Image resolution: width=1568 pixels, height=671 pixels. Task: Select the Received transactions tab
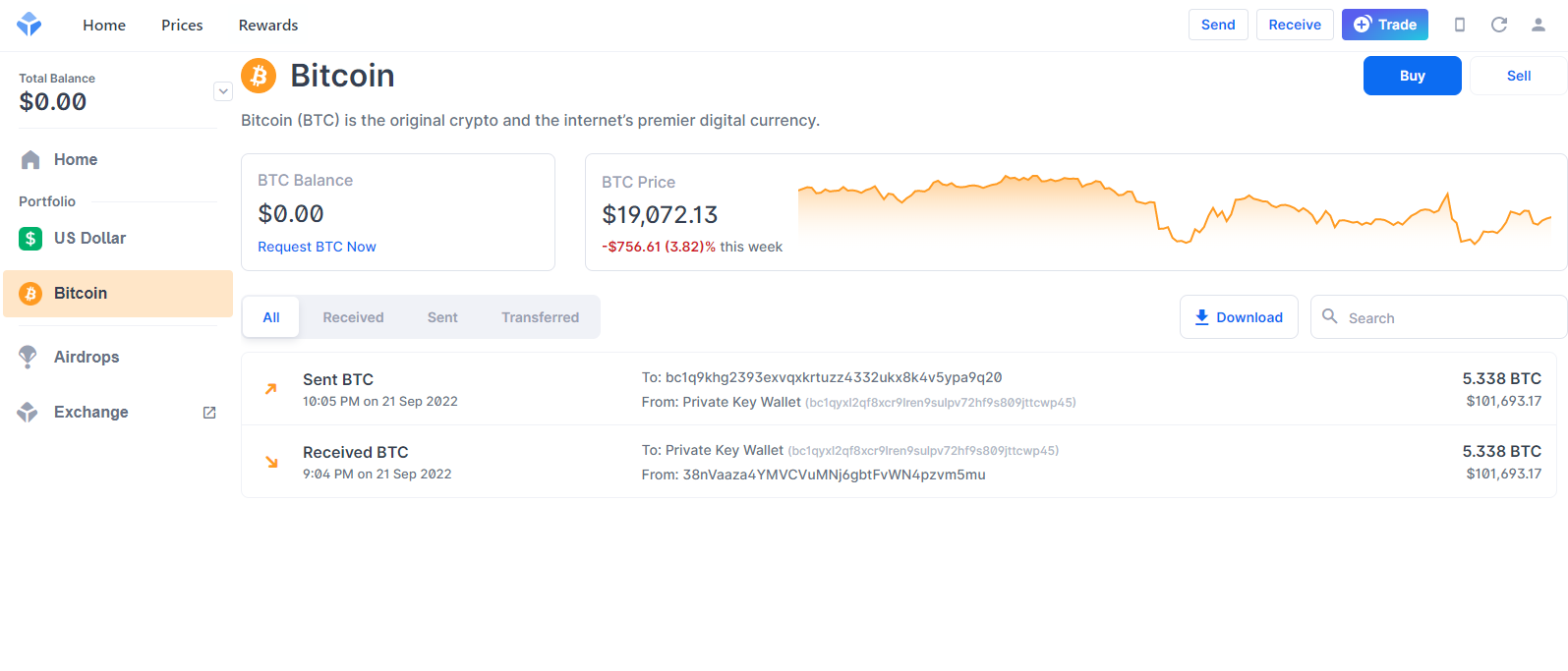(x=353, y=317)
